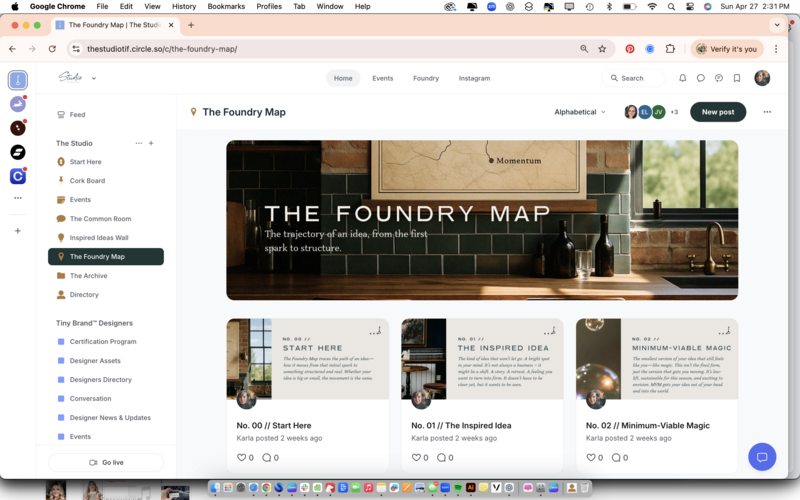
Task: Click the Studio logo in header
Action: [x=70, y=77]
